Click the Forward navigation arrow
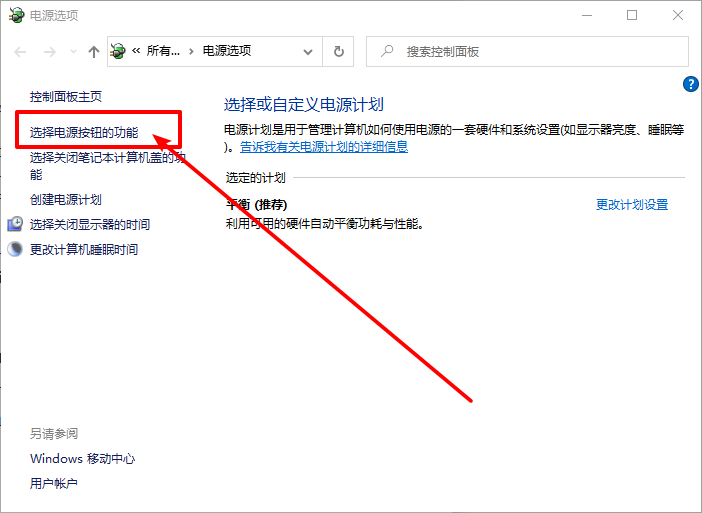This screenshot has width=702, height=513. click(48, 51)
